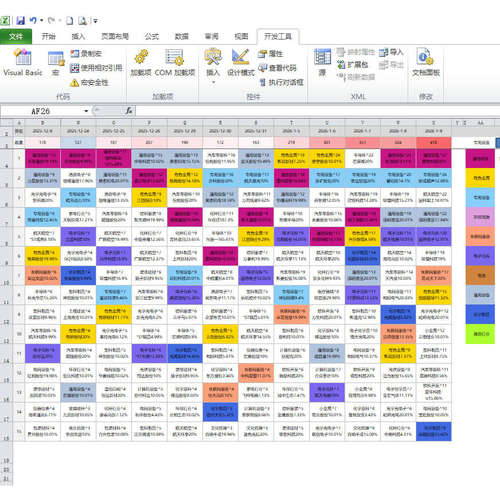Switch to the 审阅 Review tab
Image resolution: width=500 pixels, height=500 pixels.
[x=211, y=36]
